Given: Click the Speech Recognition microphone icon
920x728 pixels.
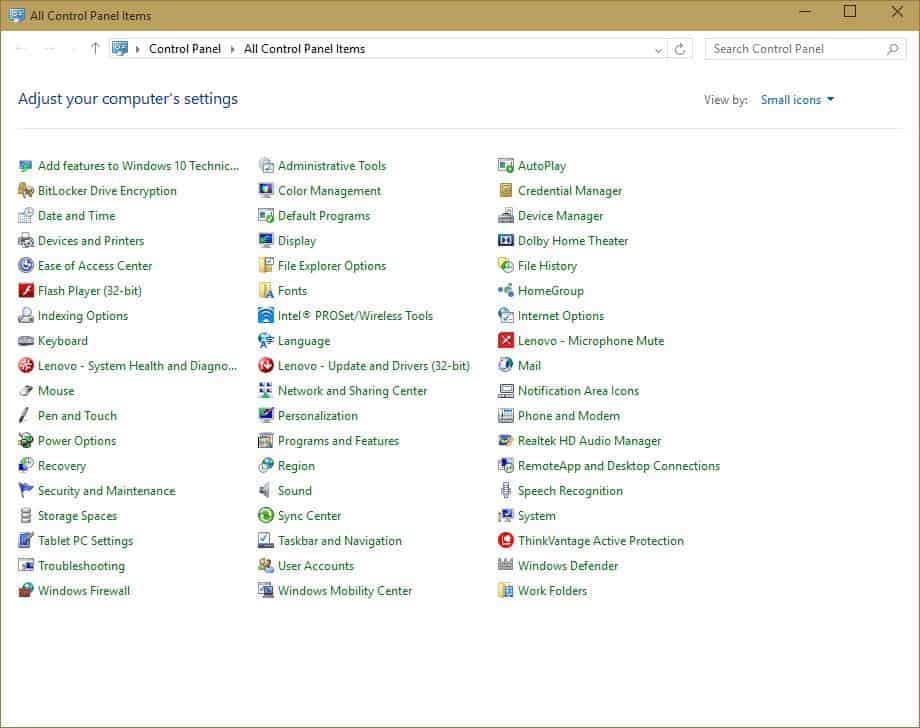Looking at the screenshot, I should (x=506, y=490).
